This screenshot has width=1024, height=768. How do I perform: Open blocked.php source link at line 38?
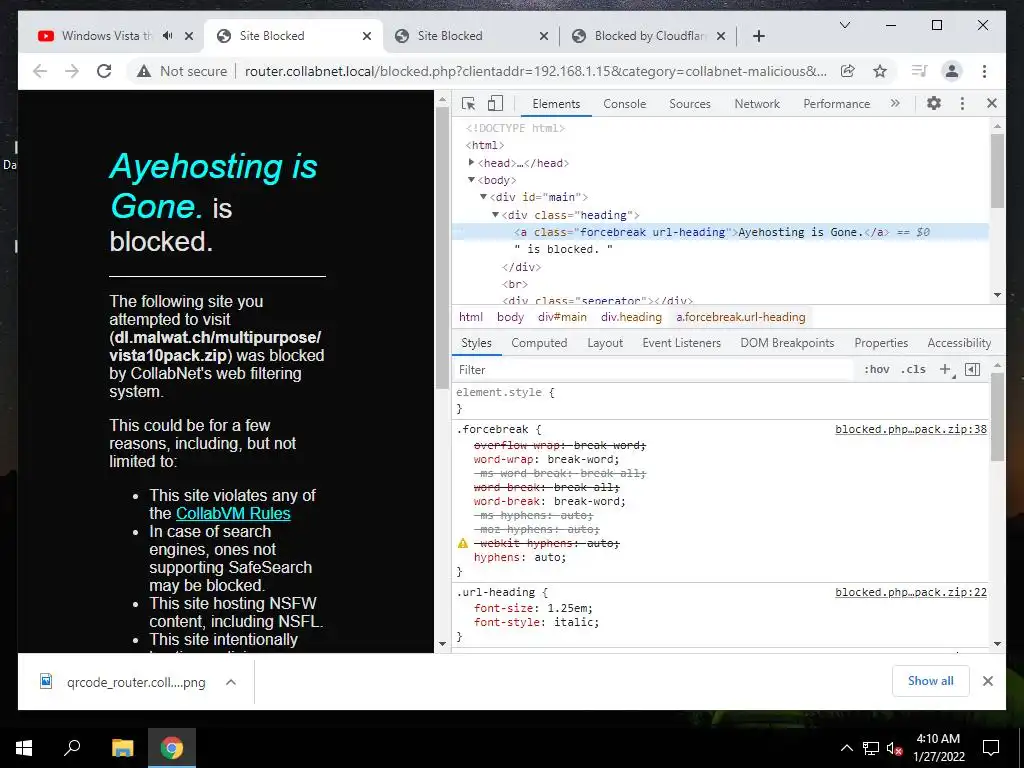911,429
